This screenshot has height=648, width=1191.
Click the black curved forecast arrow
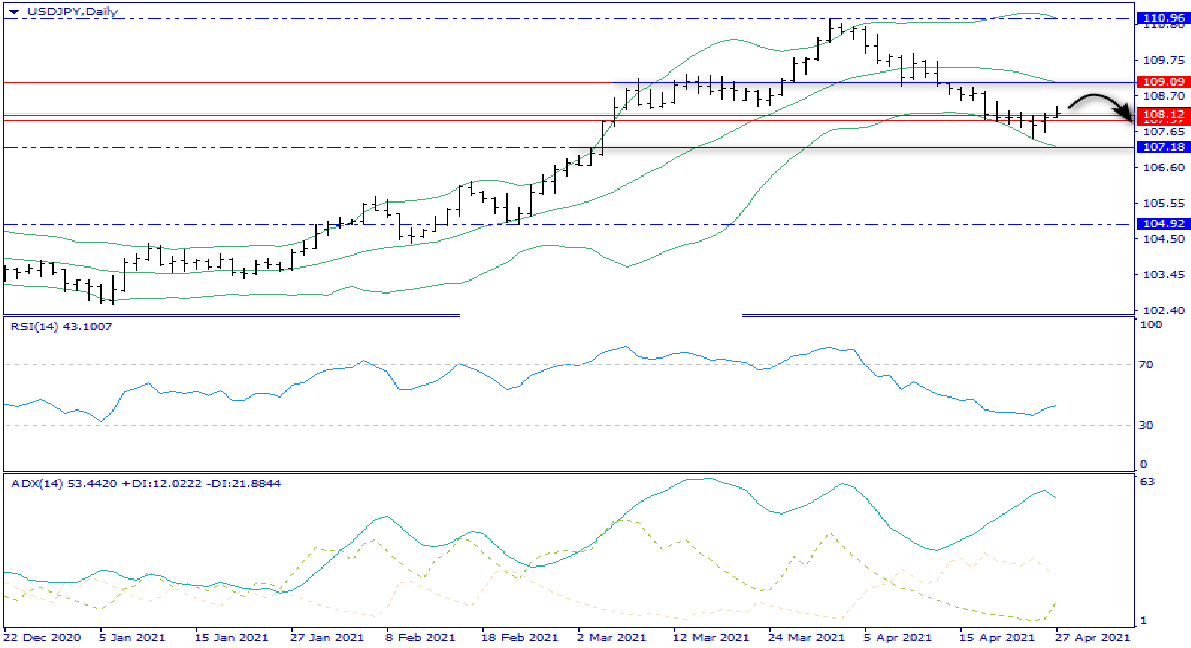tap(1100, 103)
